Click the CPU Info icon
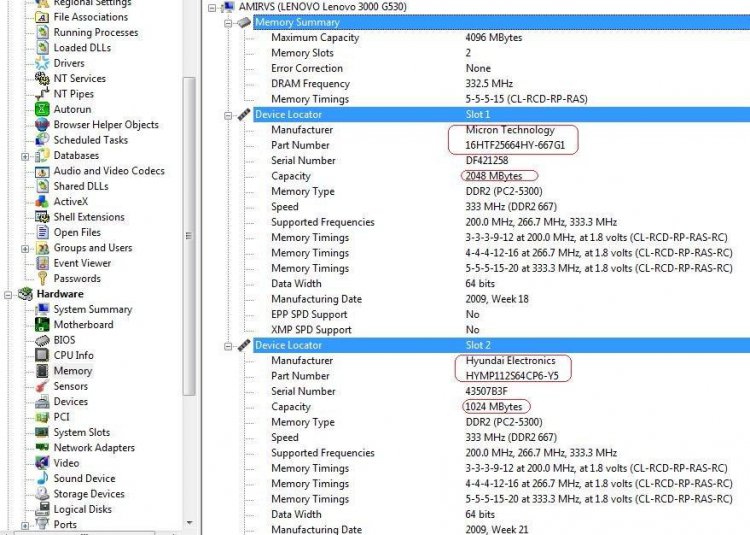The width and height of the screenshot is (750, 535). (x=42, y=355)
